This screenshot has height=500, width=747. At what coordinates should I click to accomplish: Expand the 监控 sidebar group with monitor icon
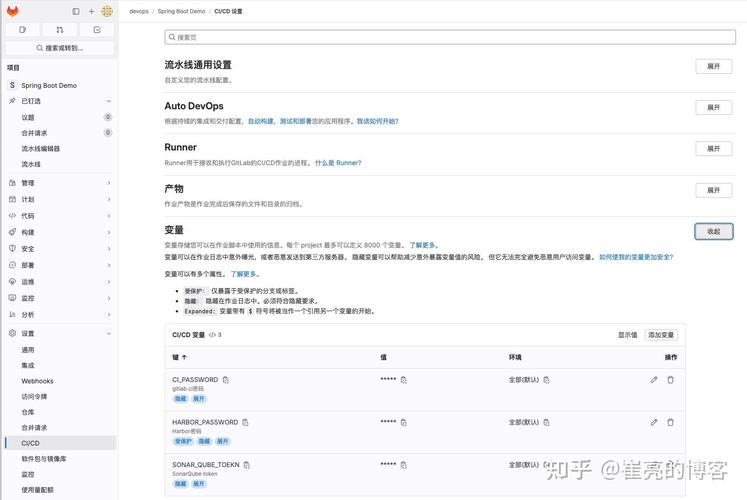[109, 298]
